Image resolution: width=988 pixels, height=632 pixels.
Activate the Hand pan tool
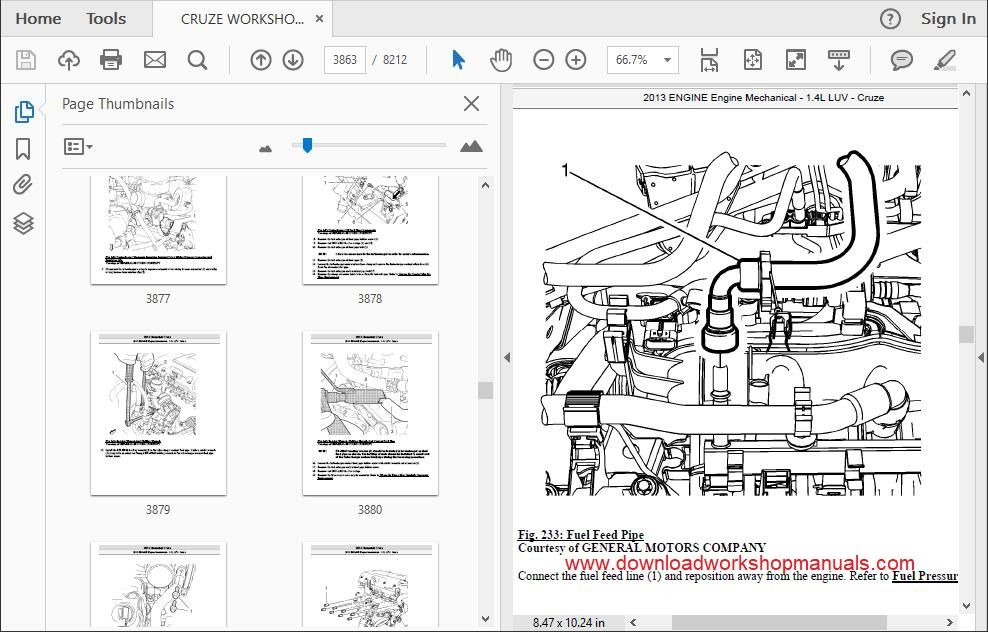coord(501,60)
